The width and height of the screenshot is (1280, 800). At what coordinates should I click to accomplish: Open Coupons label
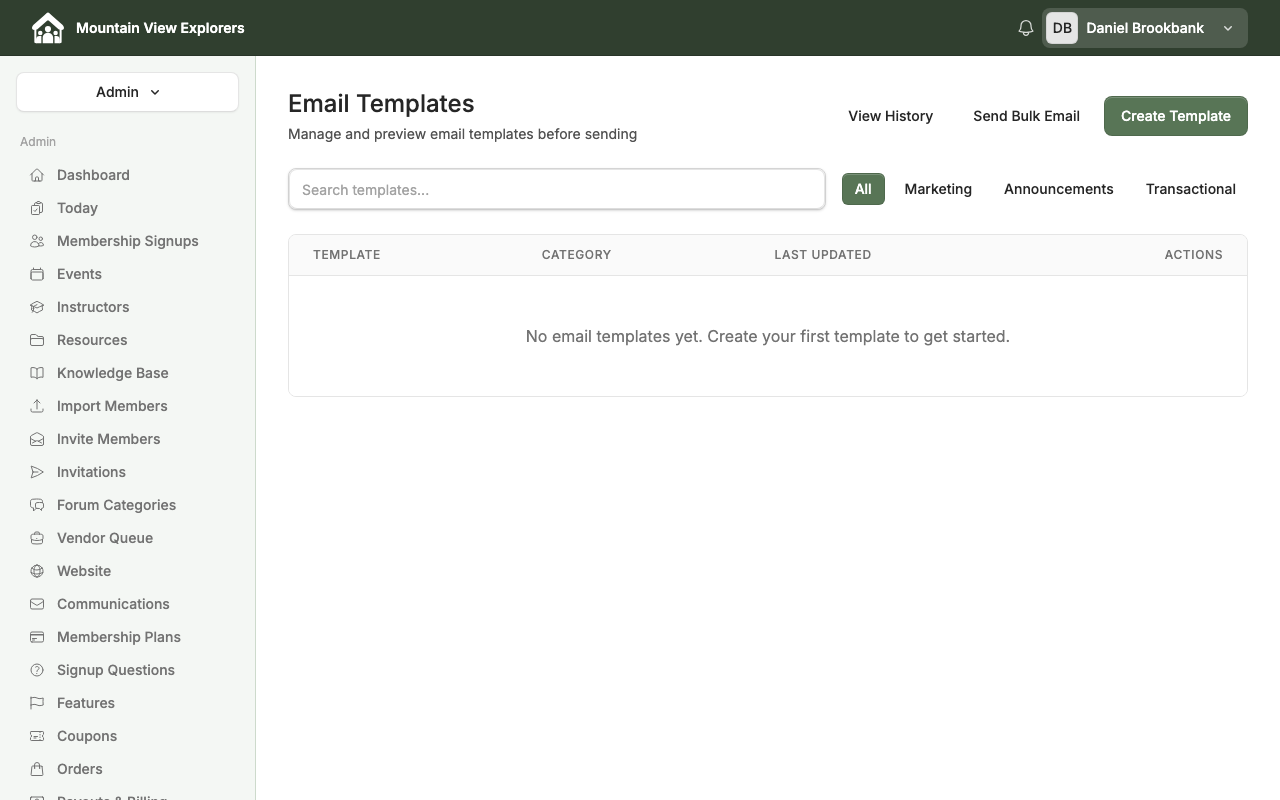click(x=87, y=736)
